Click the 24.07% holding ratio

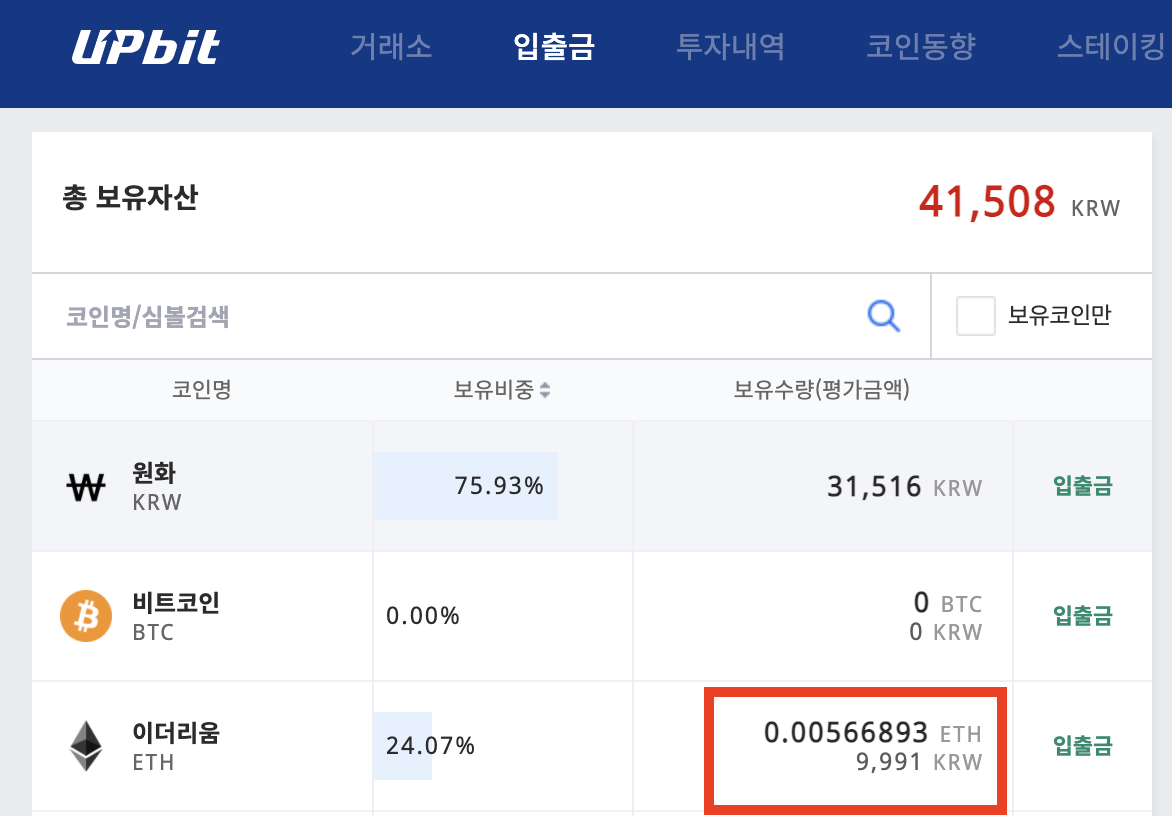click(x=430, y=746)
